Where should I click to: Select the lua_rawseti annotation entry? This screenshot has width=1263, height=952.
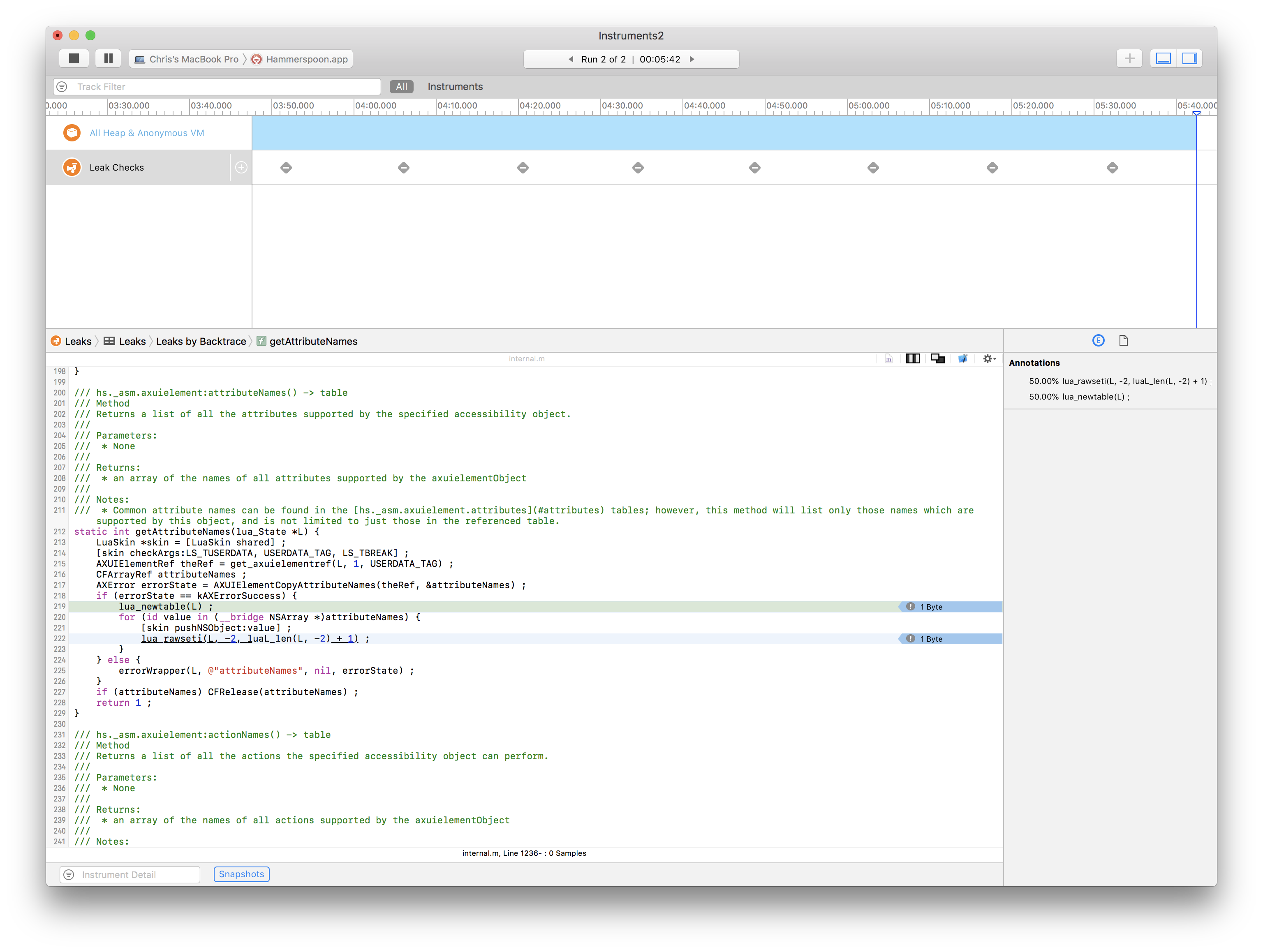coord(1120,381)
